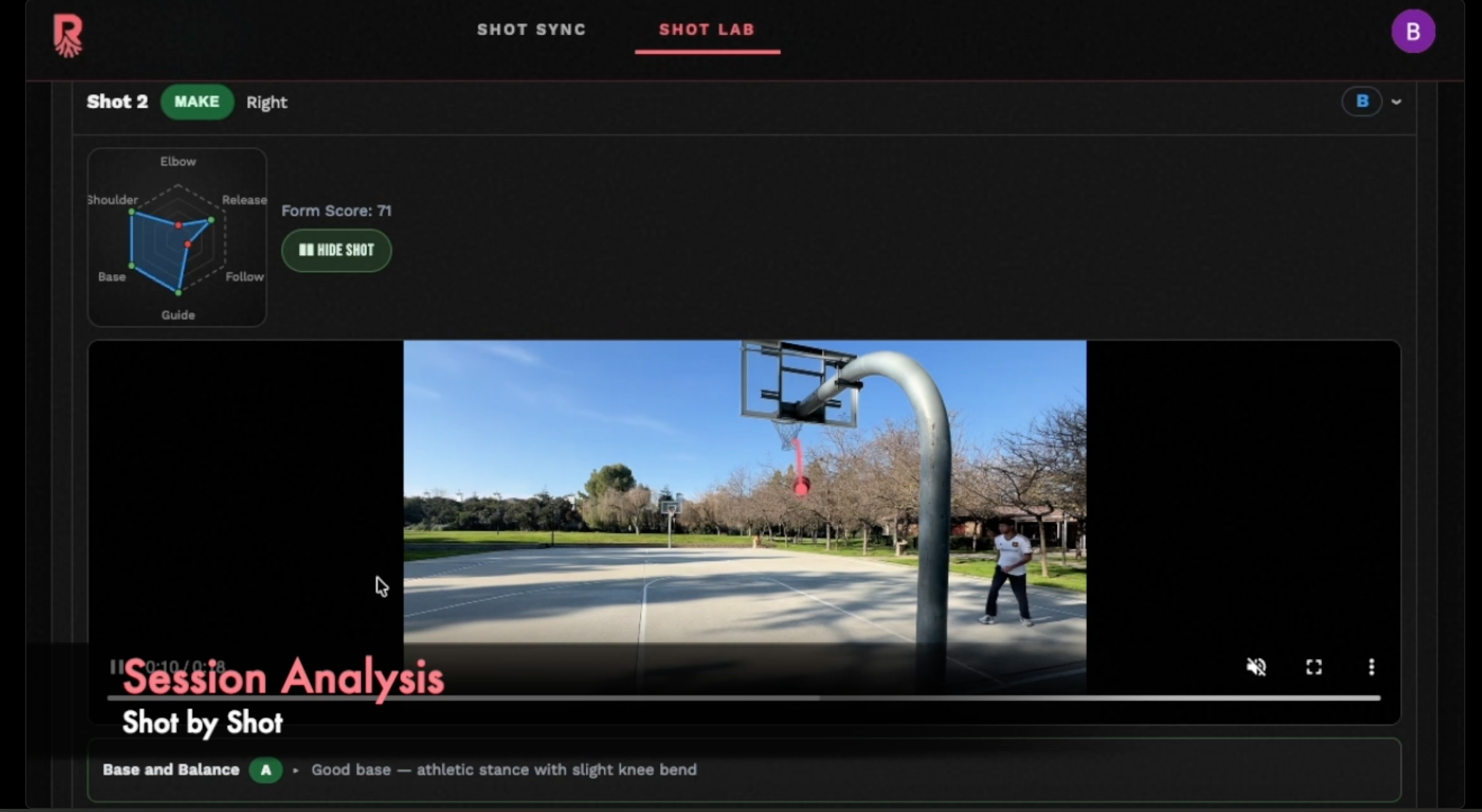This screenshot has height=812, width=1482.
Task: Open the purple B profile avatar
Action: pos(1413,32)
